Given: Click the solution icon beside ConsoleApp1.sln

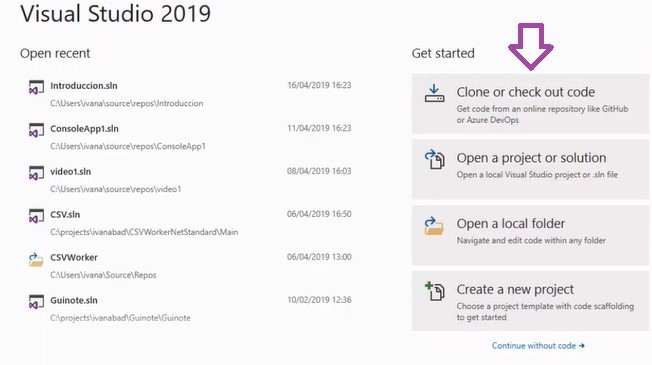Looking at the screenshot, I should 36,130.
